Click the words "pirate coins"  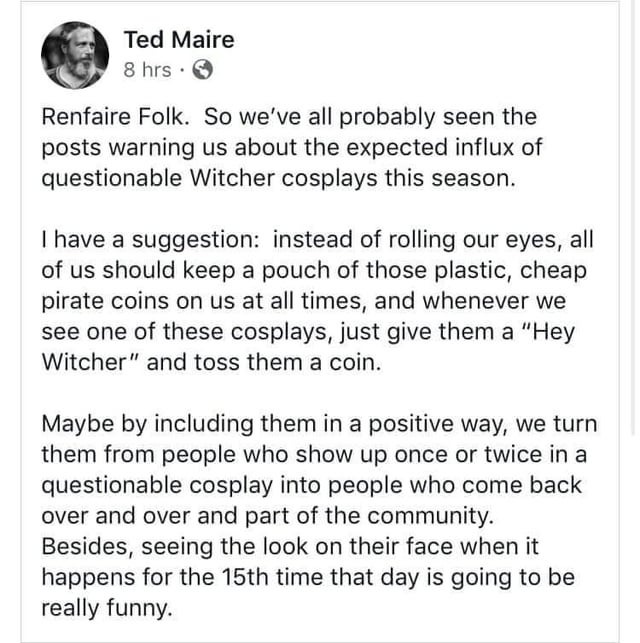point(105,301)
